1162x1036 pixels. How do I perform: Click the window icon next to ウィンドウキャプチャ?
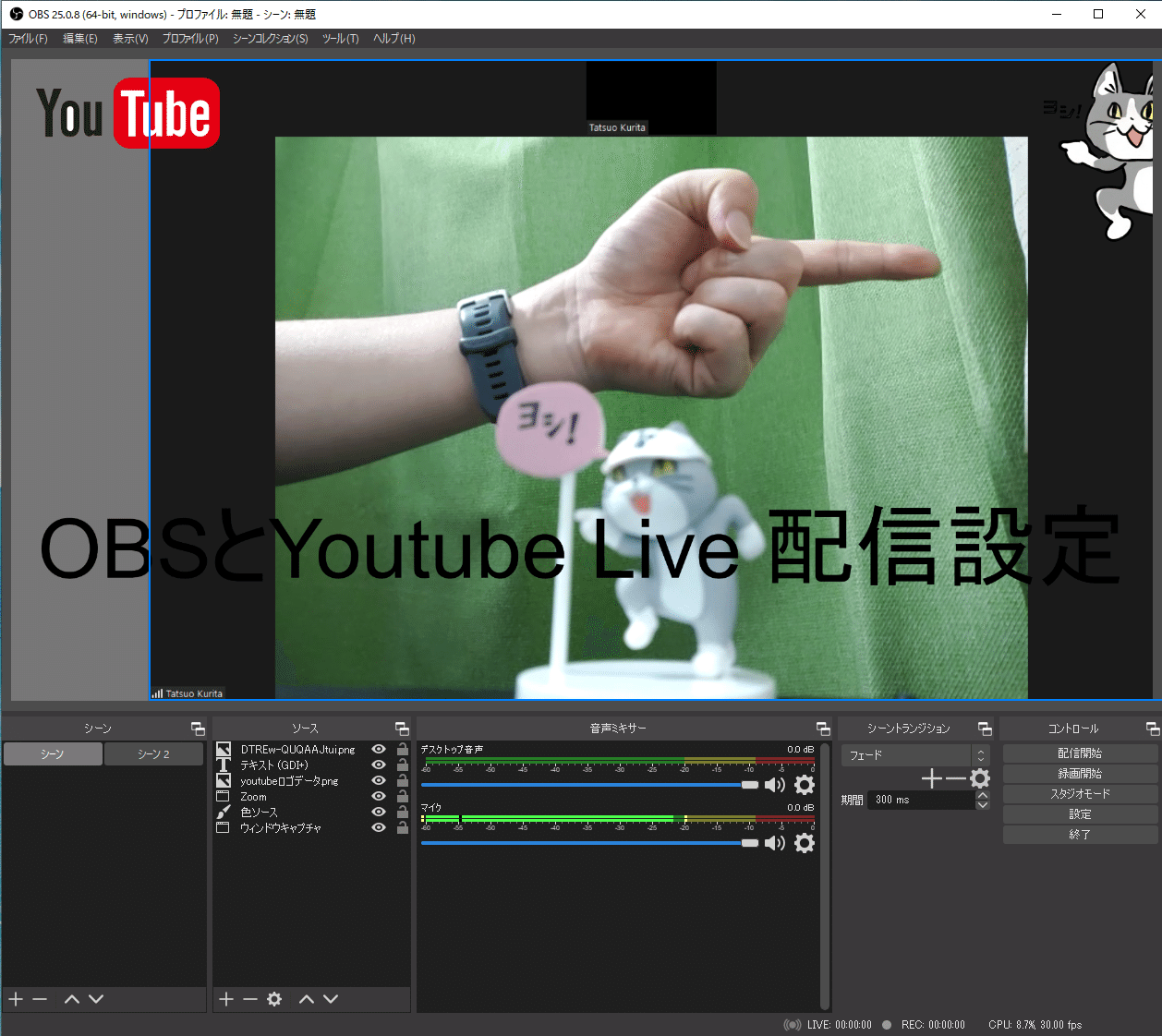tap(224, 827)
